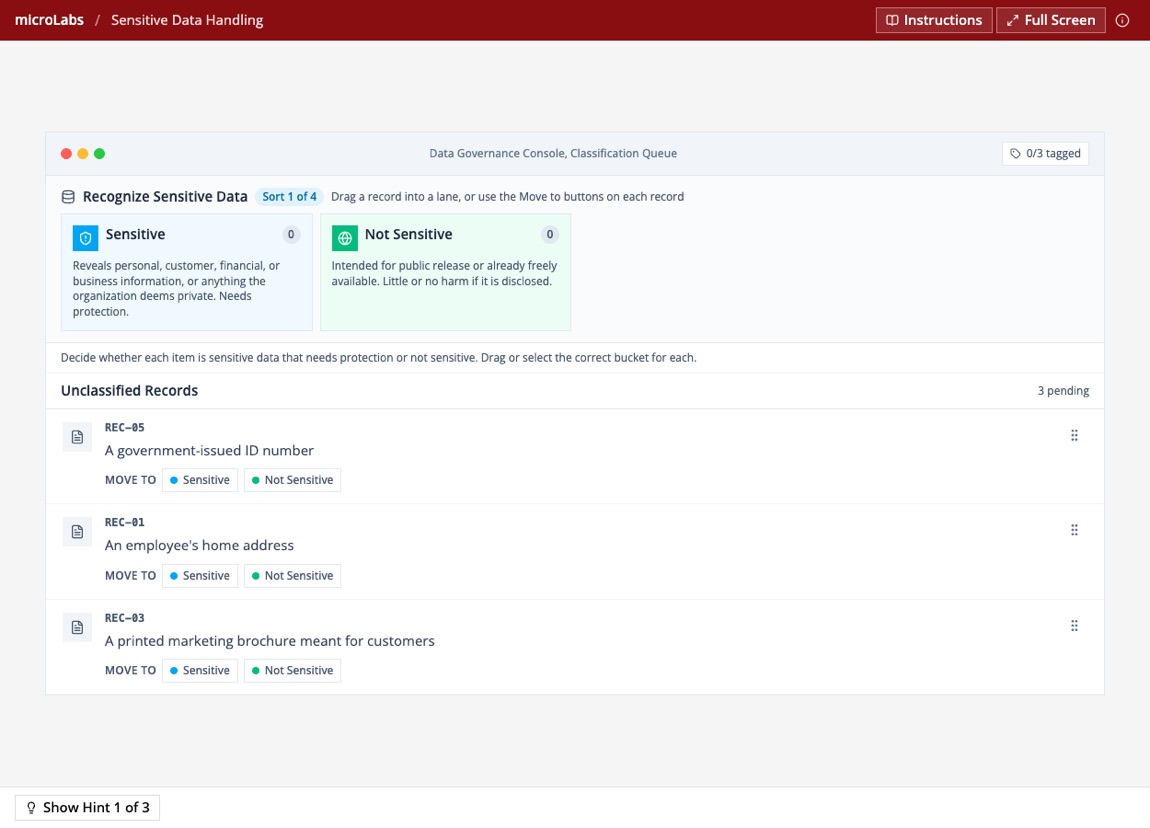
Task: Click the red window close dot
Action: 66,153
